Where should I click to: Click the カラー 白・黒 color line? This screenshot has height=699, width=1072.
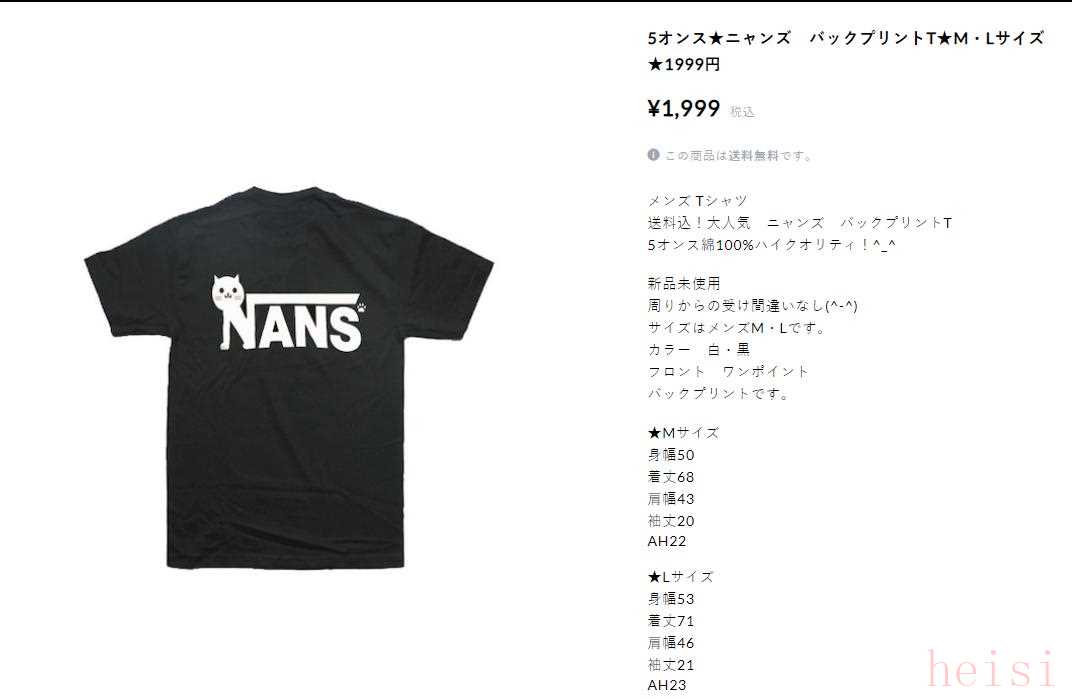[699, 350]
